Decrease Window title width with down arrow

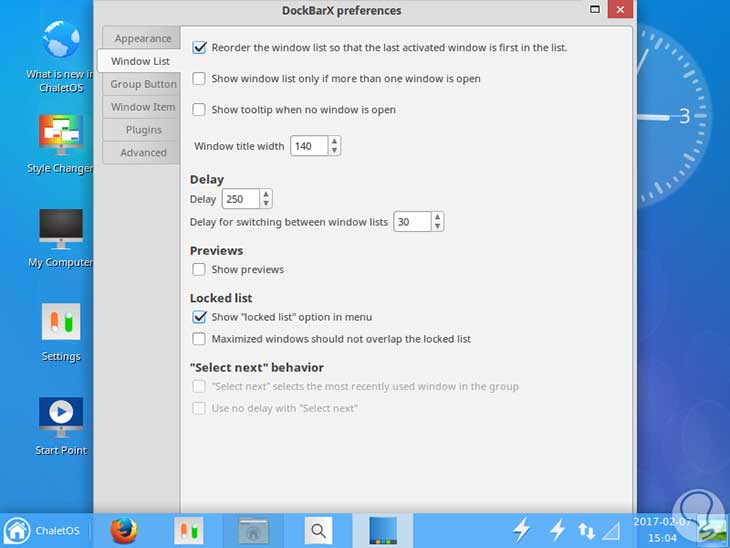[334, 150]
